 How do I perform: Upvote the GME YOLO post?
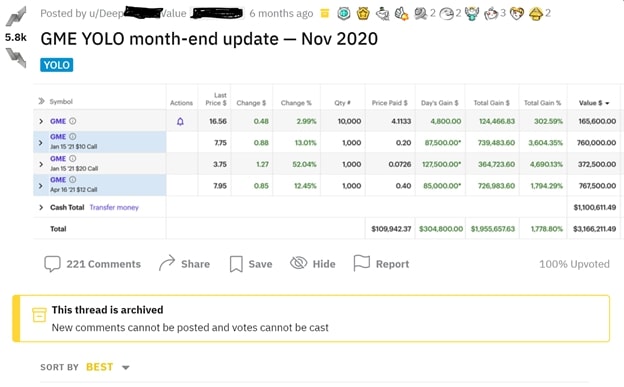16,16
